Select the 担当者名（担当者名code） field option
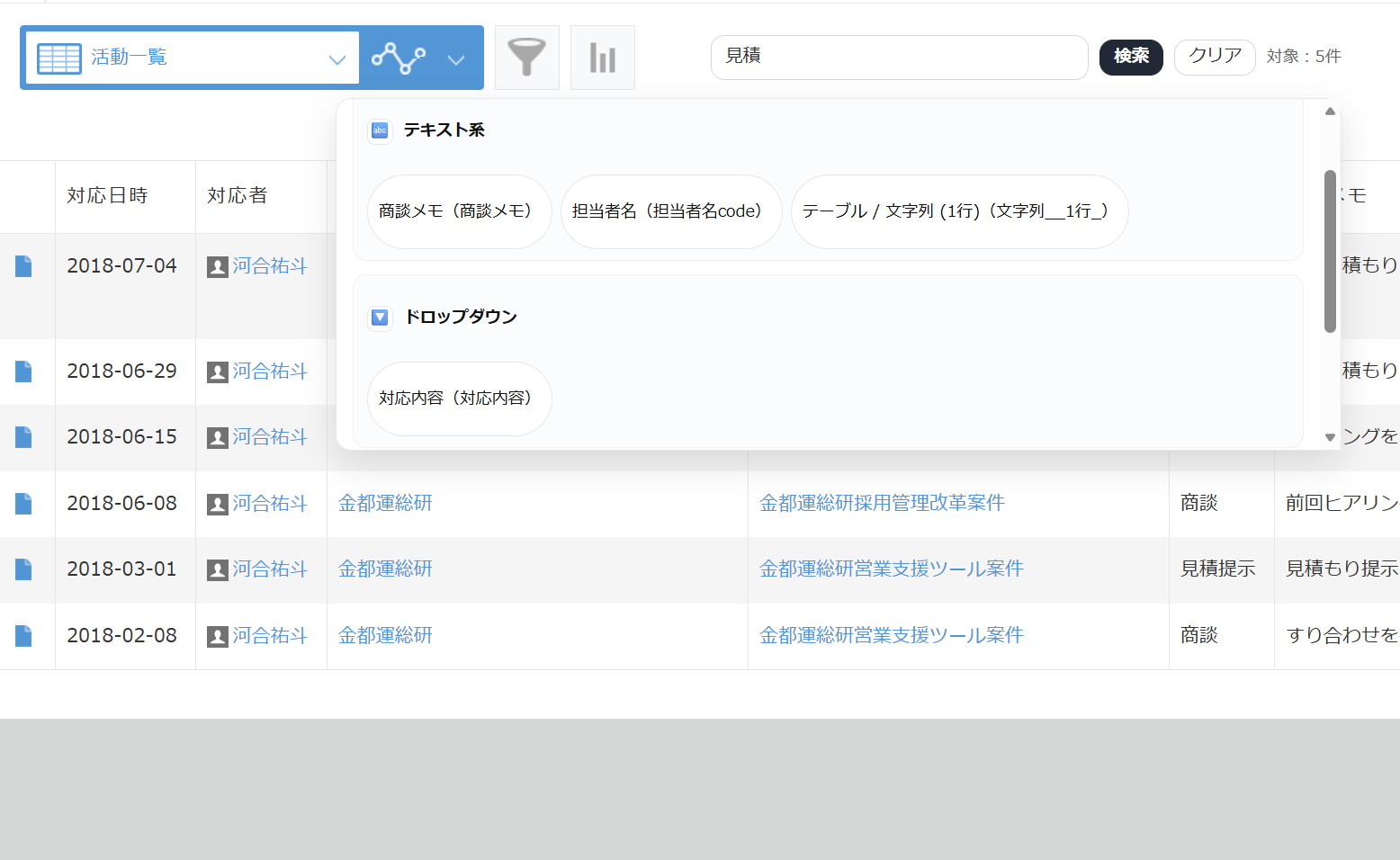 [x=671, y=211]
